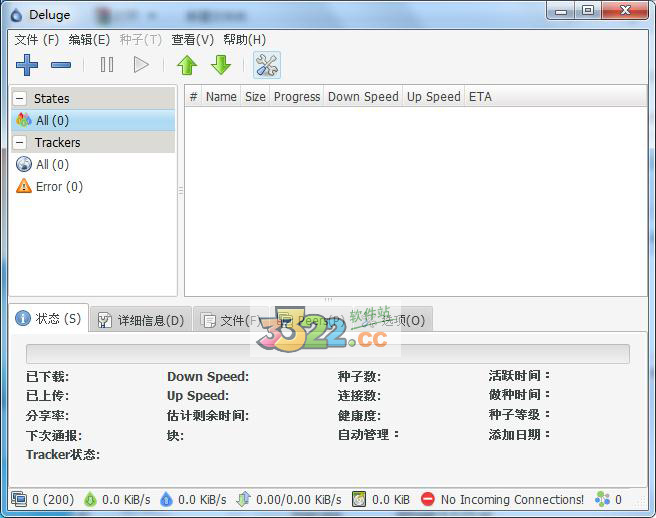
Task: Switch to the 文件(F) tab
Action: (231, 321)
